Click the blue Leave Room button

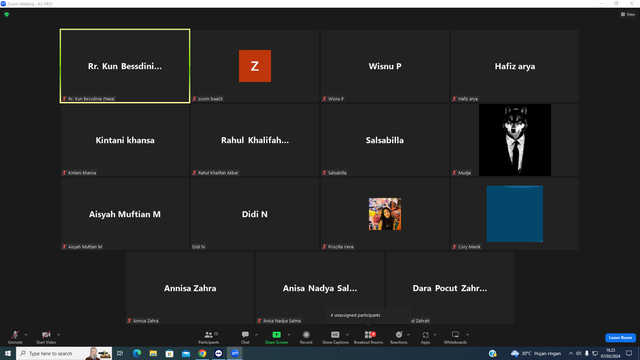click(620, 338)
